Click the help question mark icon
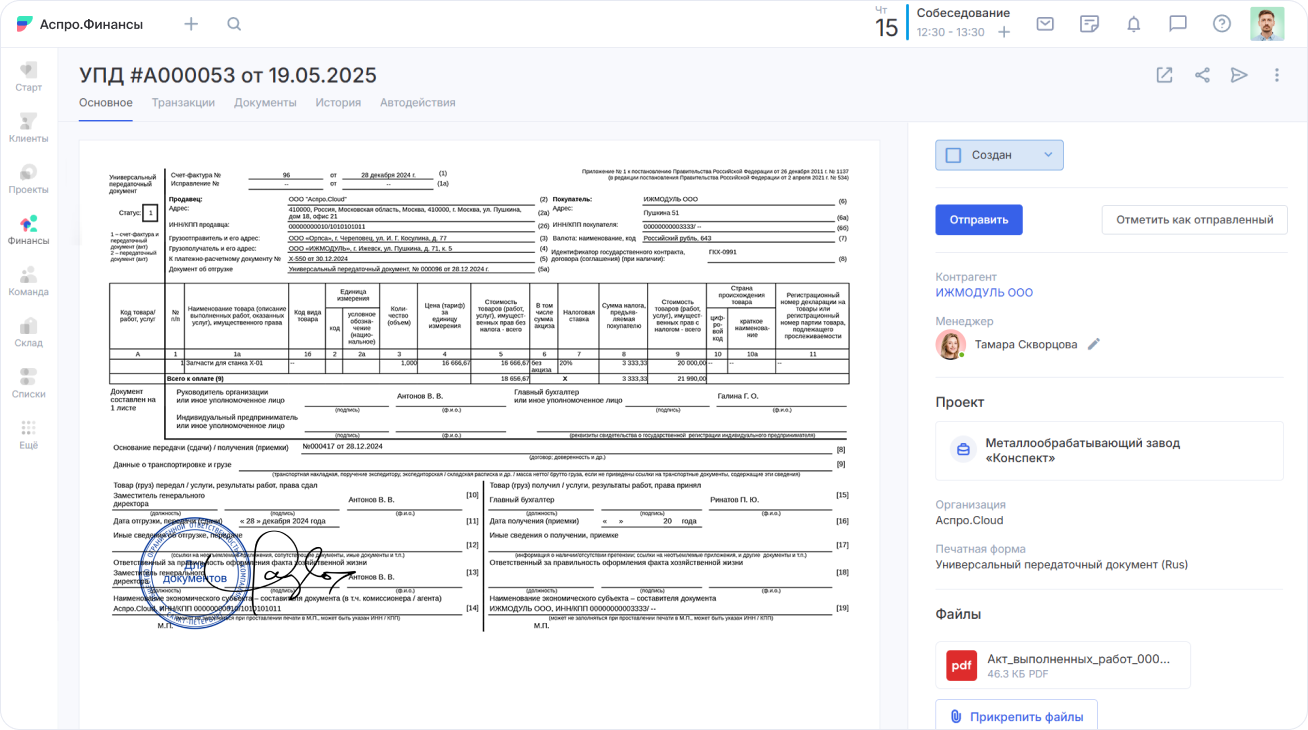Image resolution: width=1308 pixels, height=730 pixels. [x=1221, y=23]
